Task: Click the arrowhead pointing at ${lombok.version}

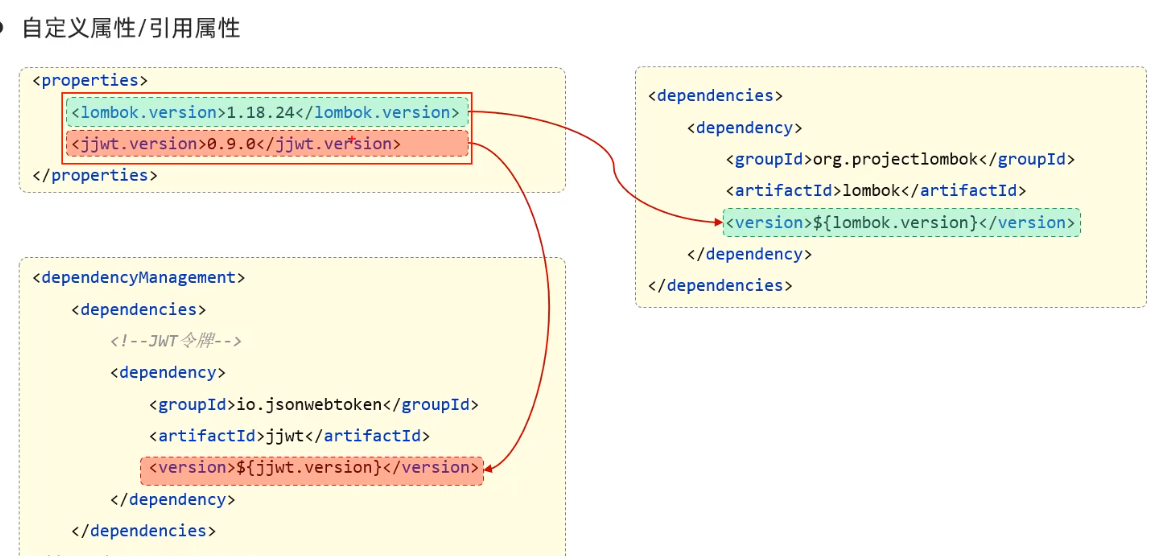Action: (x=716, y=222)
